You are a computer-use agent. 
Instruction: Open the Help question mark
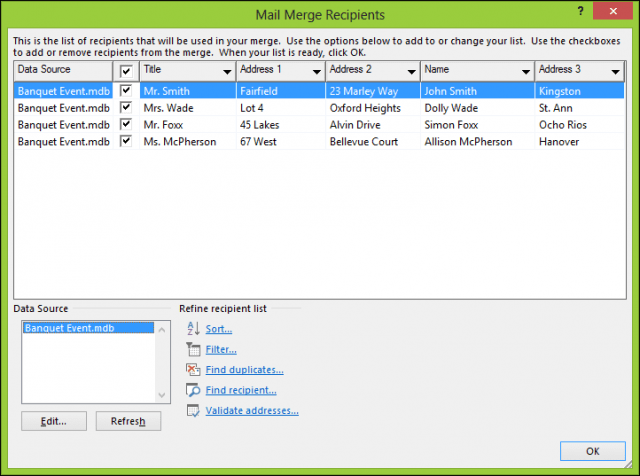(x=580, y=11)
